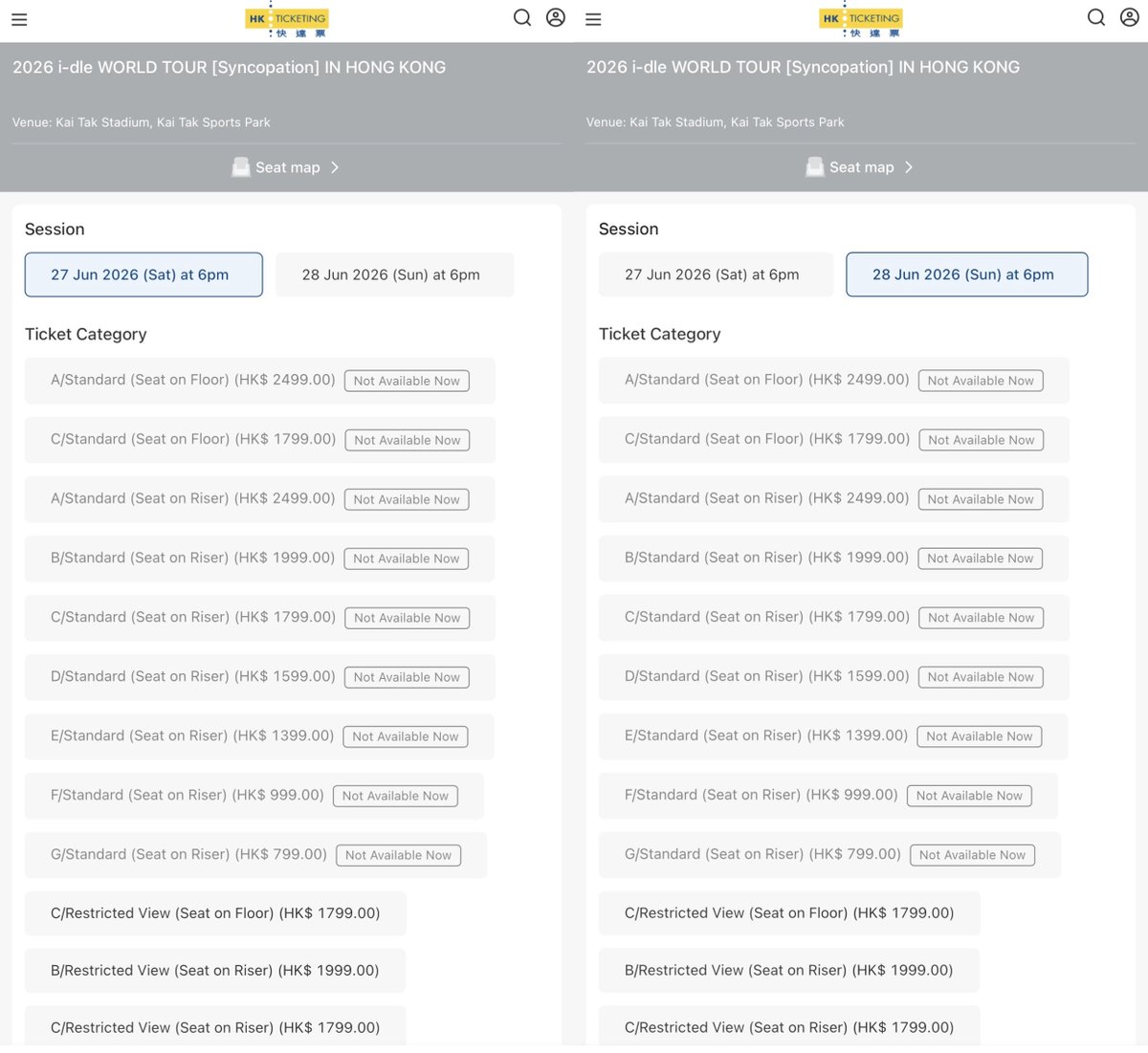The width and height of the screenshot is (1148, 1053).
Task: Click Not Available Now badge for D/Standard, right panel
Action: pyautogui.click(x=981, y=677)
